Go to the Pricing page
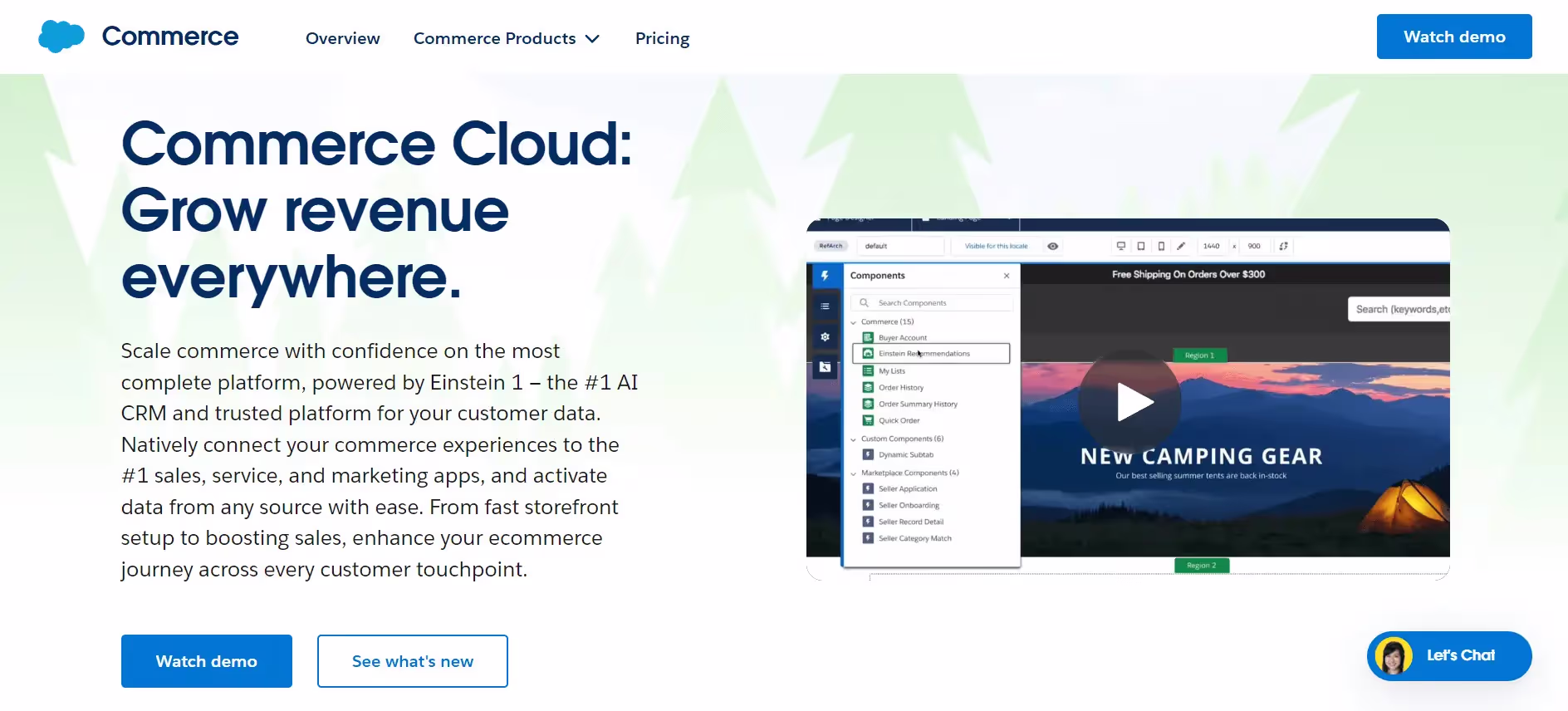 click(662, 38)
